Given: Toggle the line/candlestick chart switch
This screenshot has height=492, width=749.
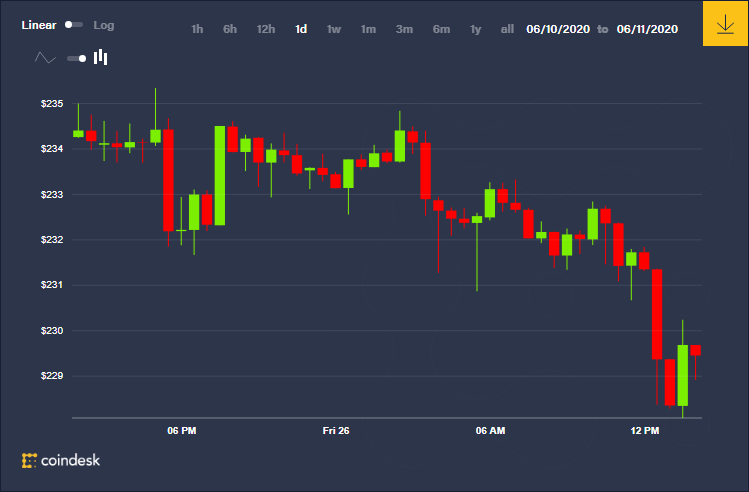Looking at the screenshot, I should click(x=76, y=58).
